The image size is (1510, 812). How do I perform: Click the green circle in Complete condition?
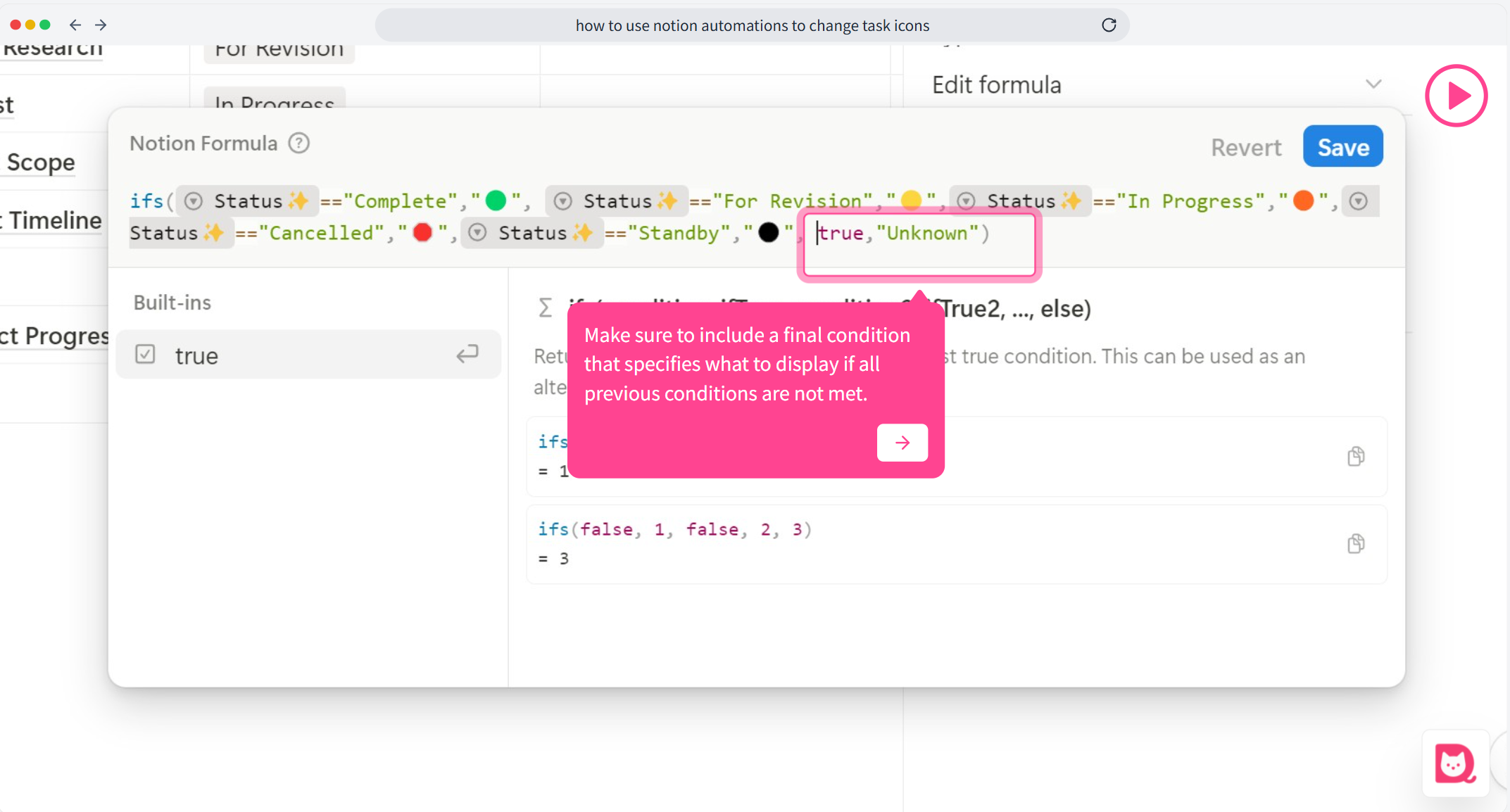(x=496, y=201)
